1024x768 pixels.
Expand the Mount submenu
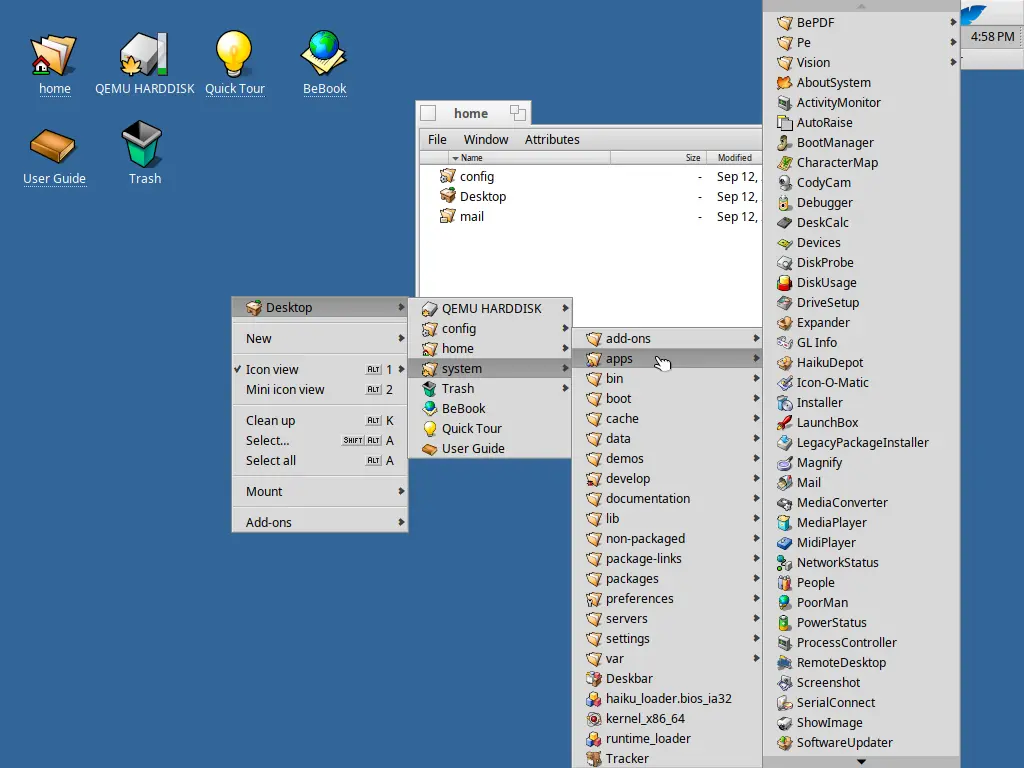pos(320,491)
